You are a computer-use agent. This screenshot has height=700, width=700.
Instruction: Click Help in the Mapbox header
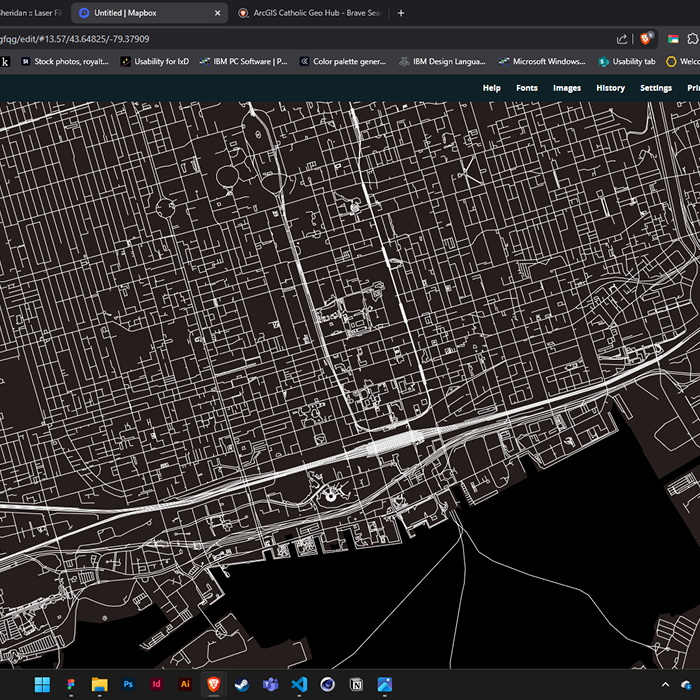pos(491,88)
